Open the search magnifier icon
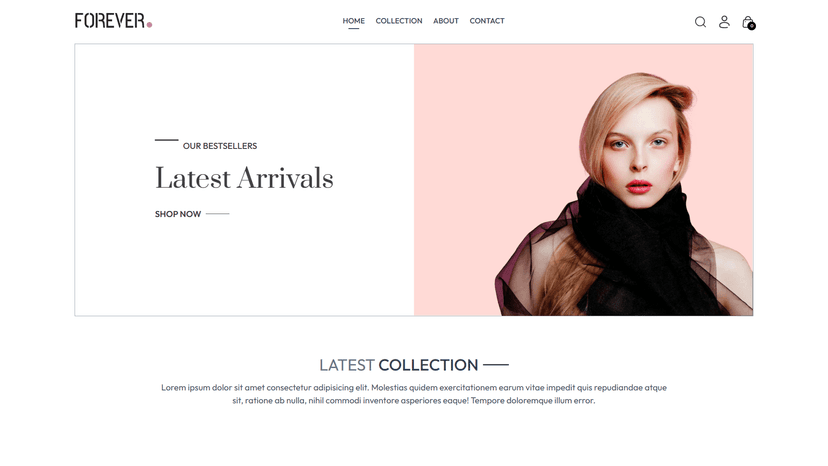828x466 pixels. (x=700, y=22)
